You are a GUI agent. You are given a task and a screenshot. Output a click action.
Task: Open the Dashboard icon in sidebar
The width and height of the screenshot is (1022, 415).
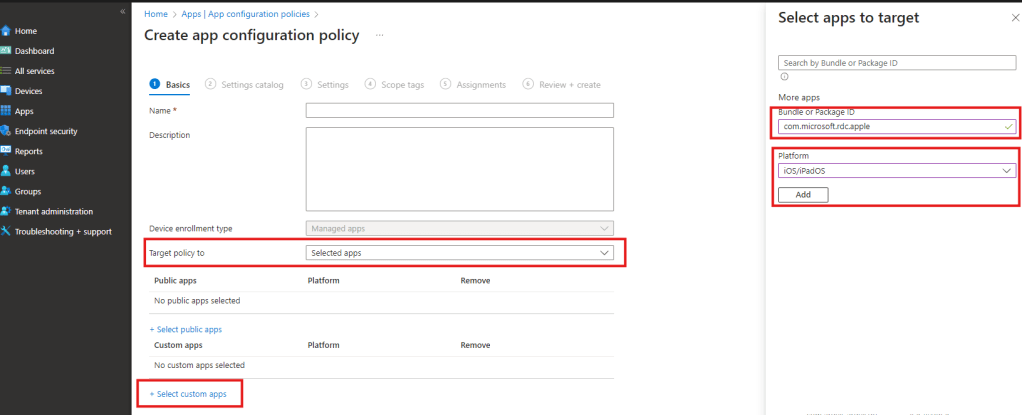[6, 51]
